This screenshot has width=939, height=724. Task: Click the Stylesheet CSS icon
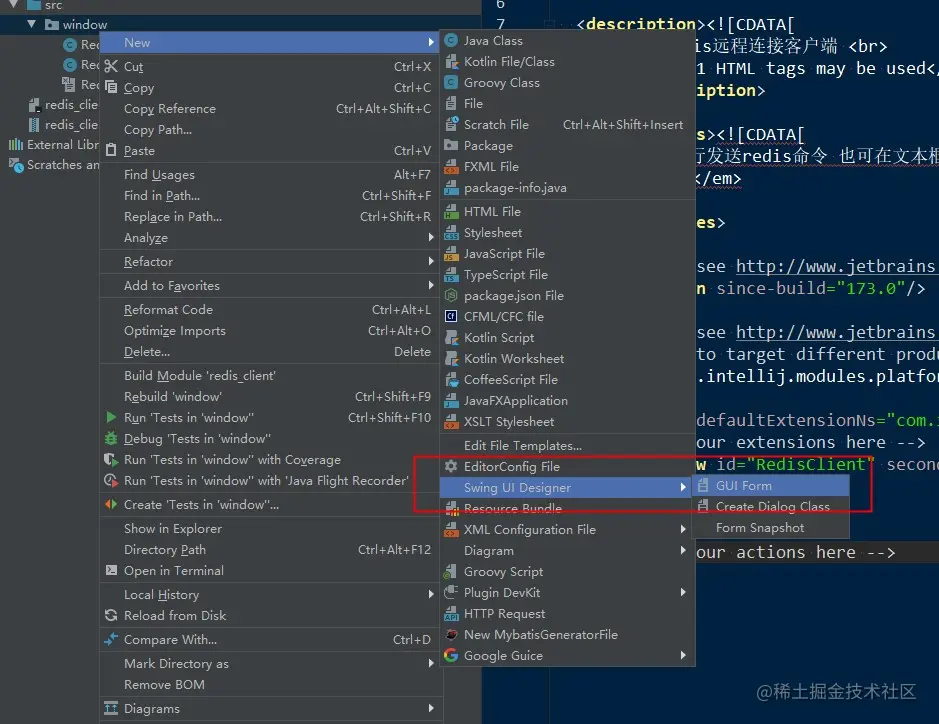point(451,233)
